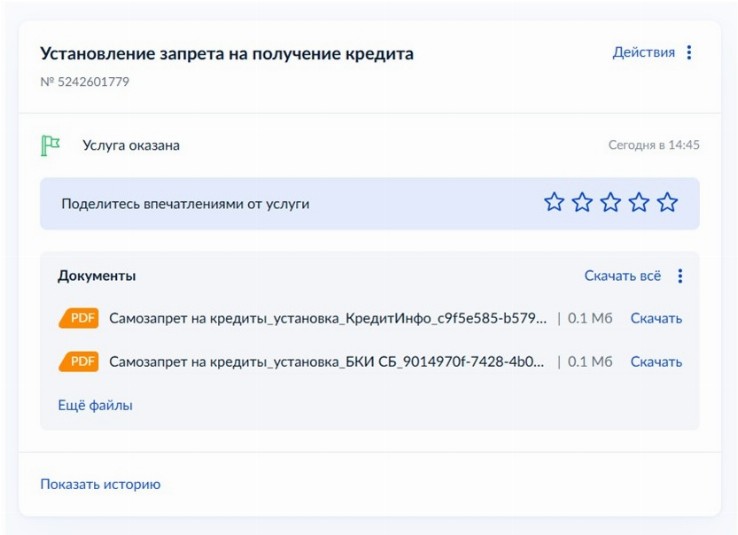
Task: Click the fourth rating star
Action: (x=639, y=203)
